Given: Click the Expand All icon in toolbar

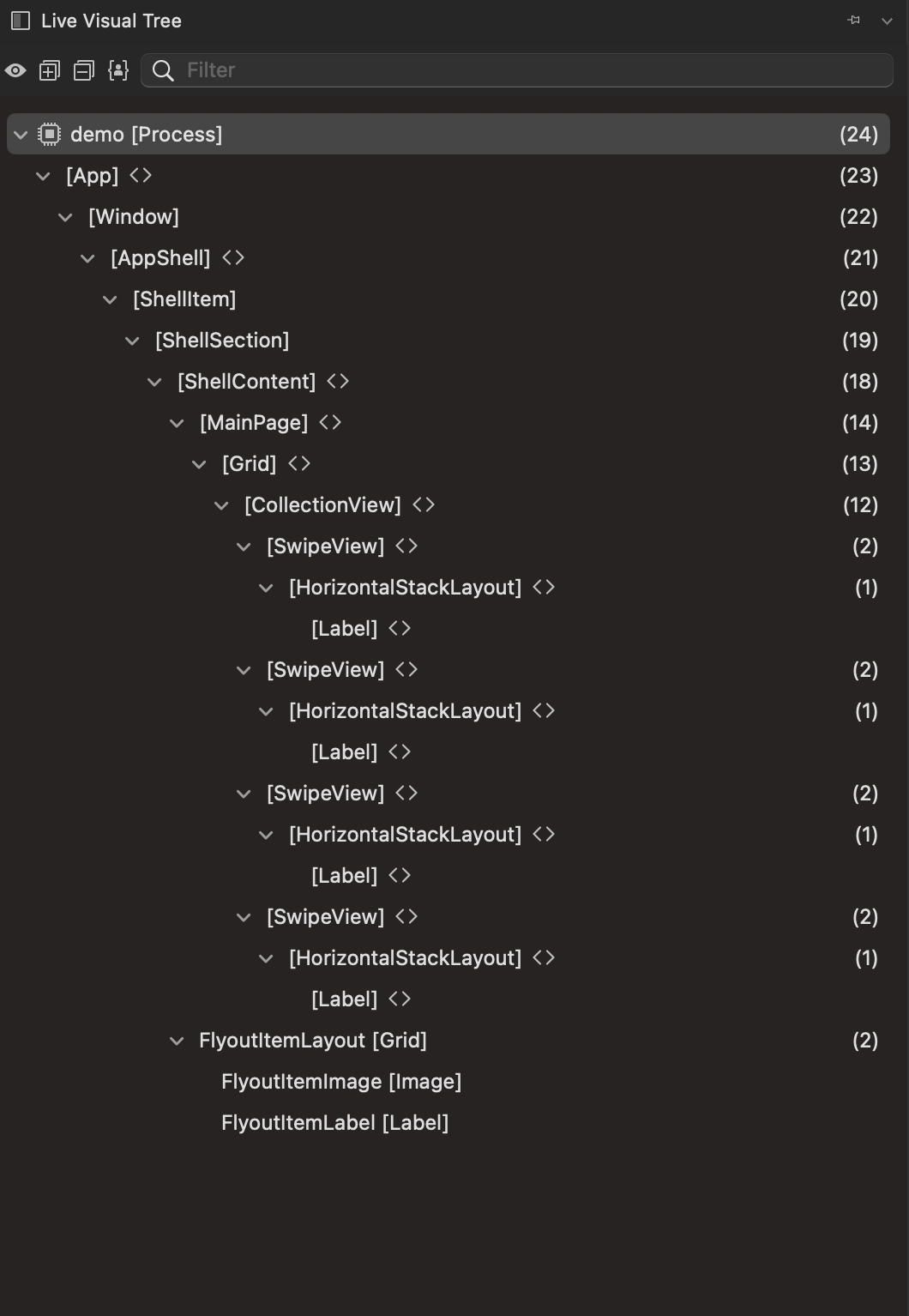Looking at the screenshot, I should (49, 70).
